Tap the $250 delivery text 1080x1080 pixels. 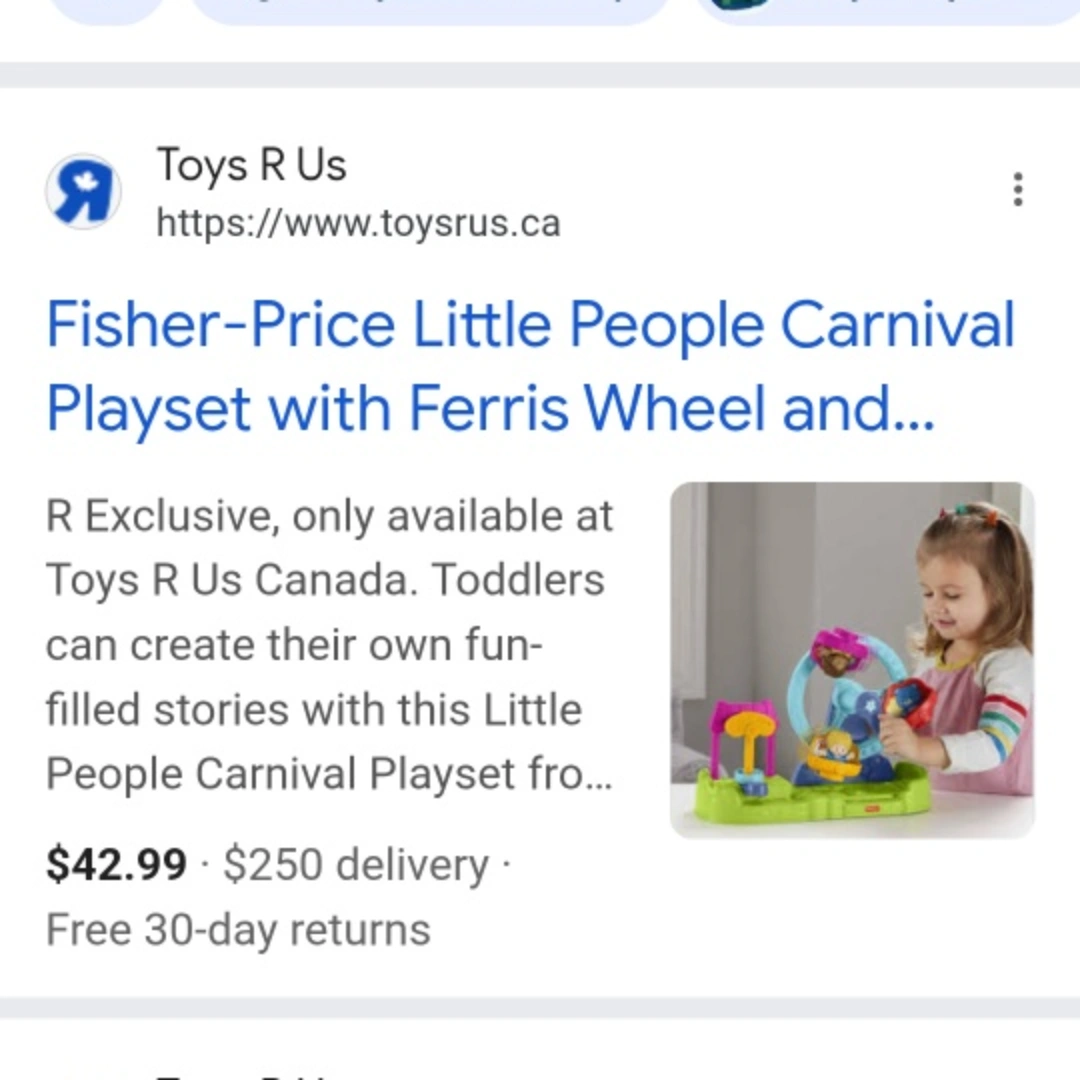coord(355,865)
